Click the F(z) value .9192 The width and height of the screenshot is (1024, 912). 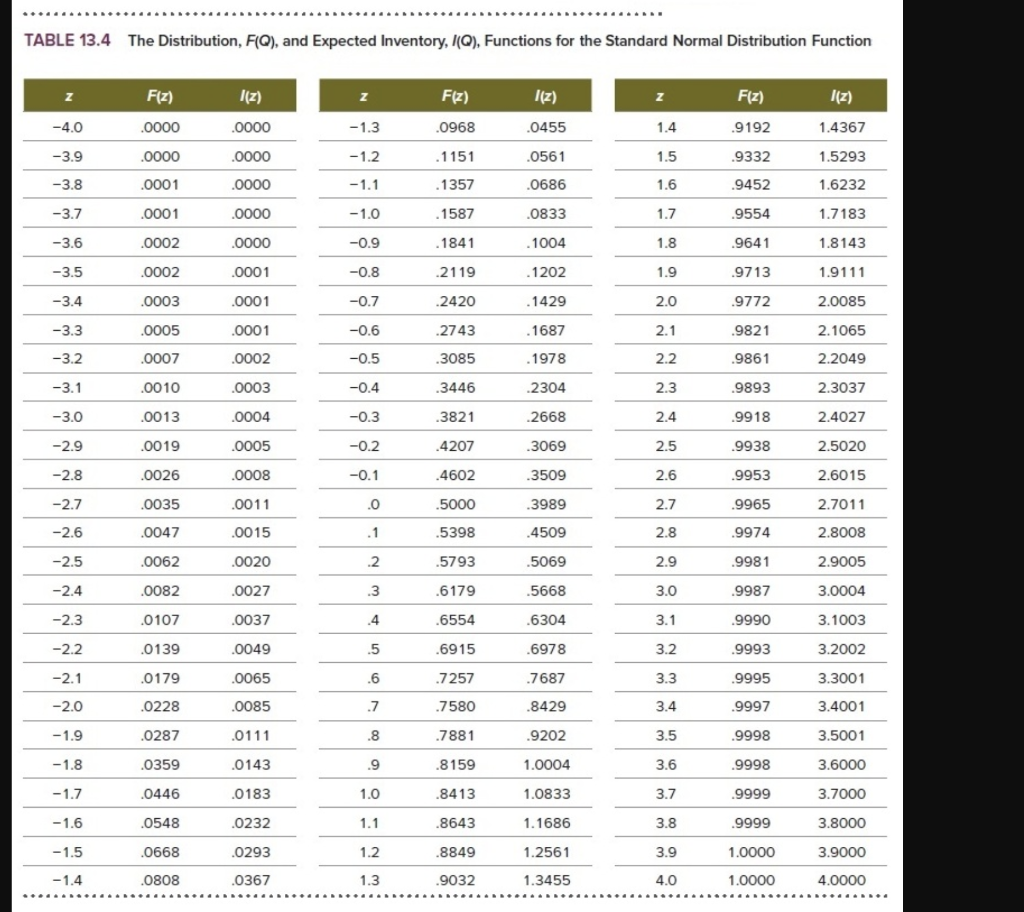[x=751, y=127]
